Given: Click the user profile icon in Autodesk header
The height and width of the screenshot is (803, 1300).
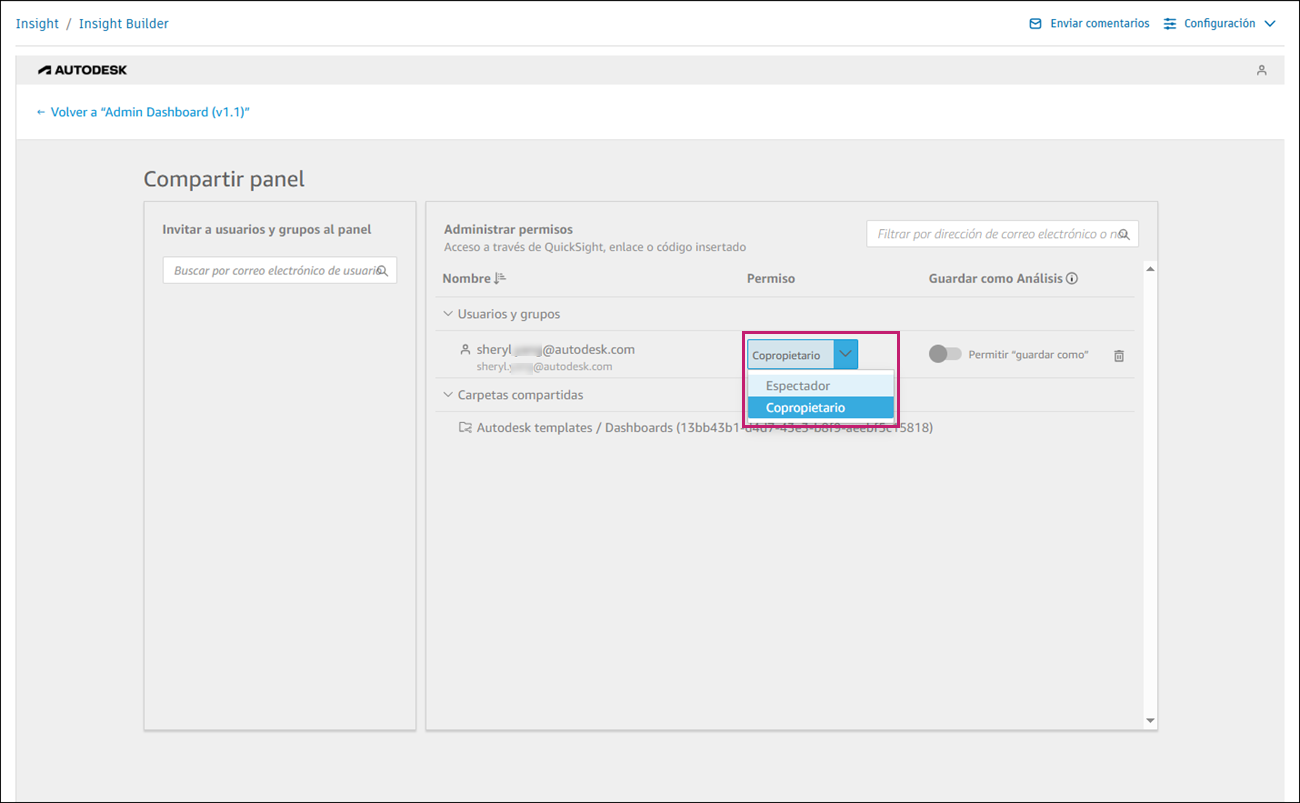Looking at the screenshot, I should (x=1262, y=71).
